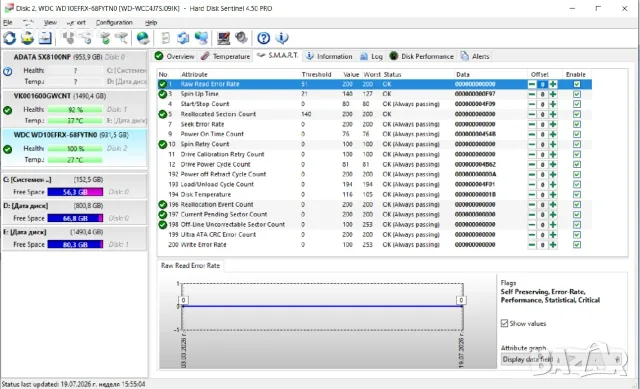
Task: Toggle the Show values checkbox
Action: pos(504,323)
